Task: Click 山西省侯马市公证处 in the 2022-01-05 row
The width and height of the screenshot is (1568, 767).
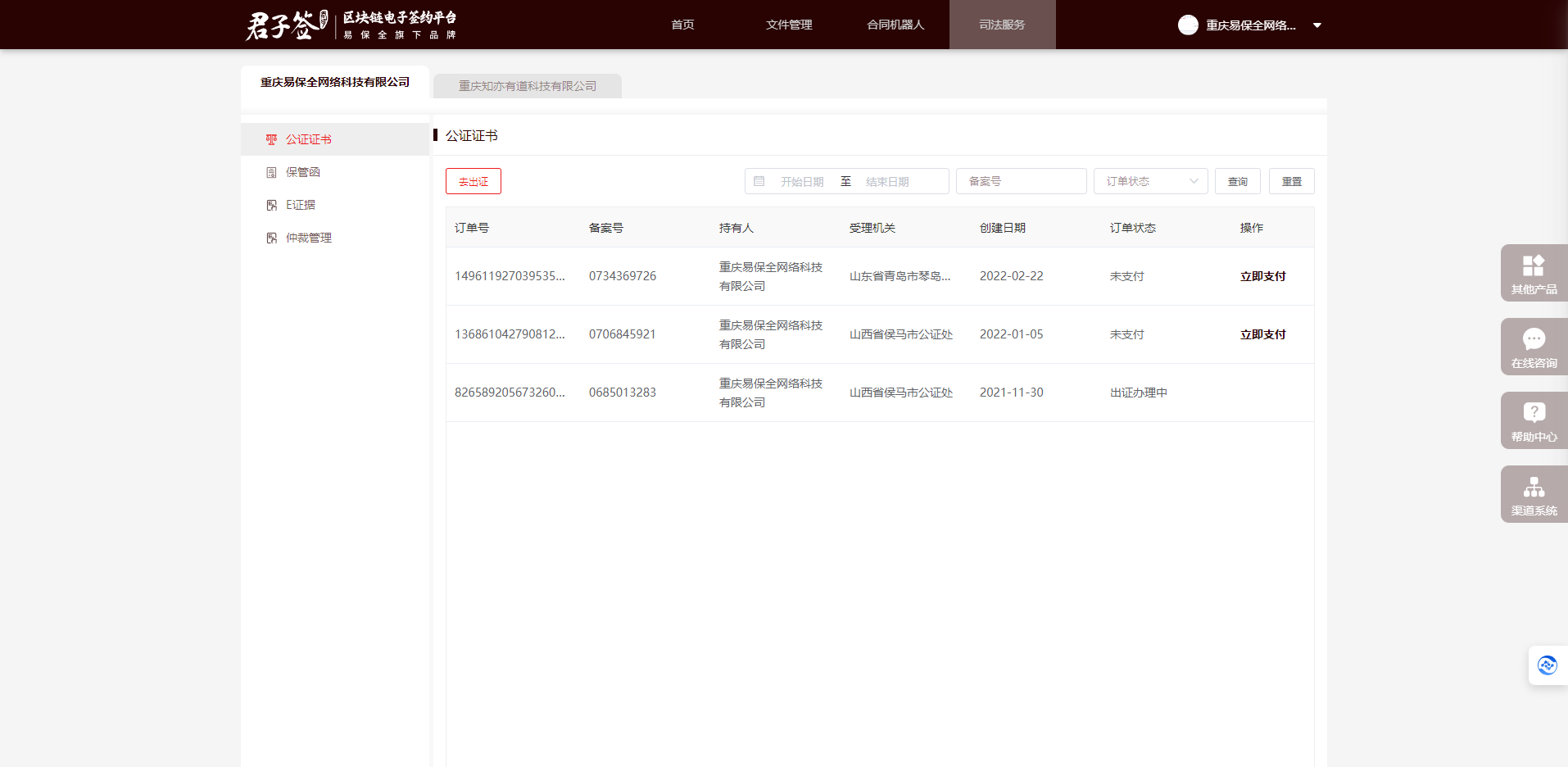Action: tap(901, 334)
